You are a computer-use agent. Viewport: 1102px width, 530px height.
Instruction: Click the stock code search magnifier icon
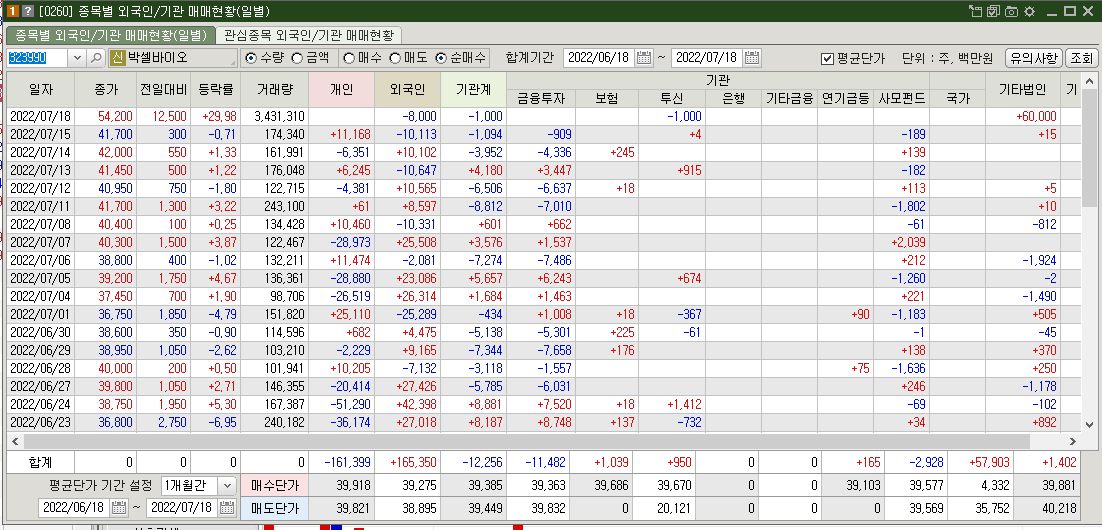[96, 58]
